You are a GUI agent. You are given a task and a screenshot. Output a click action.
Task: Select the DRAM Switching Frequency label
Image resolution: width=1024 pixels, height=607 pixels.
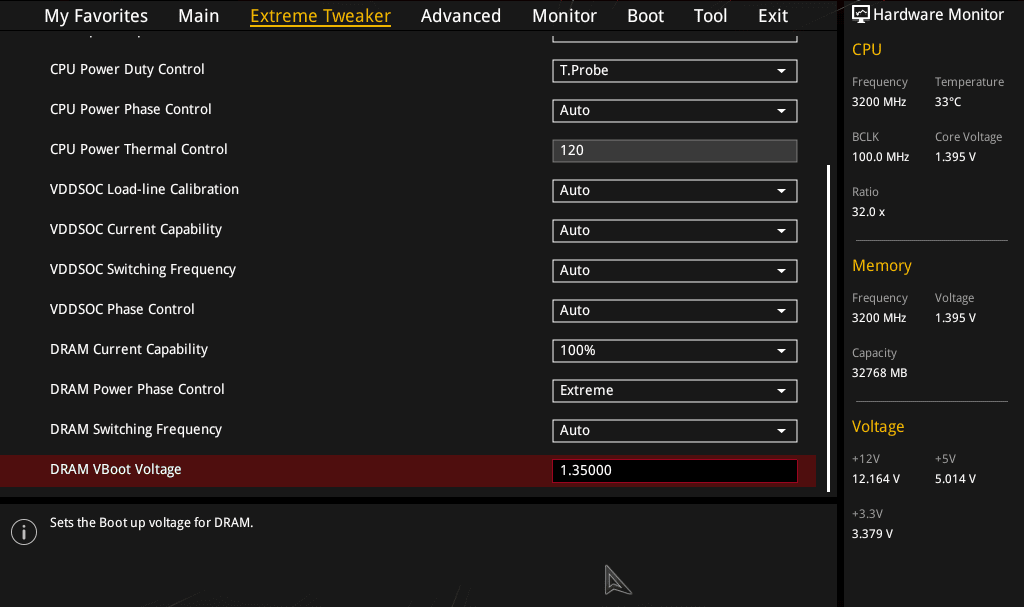[x=136, y=430]
